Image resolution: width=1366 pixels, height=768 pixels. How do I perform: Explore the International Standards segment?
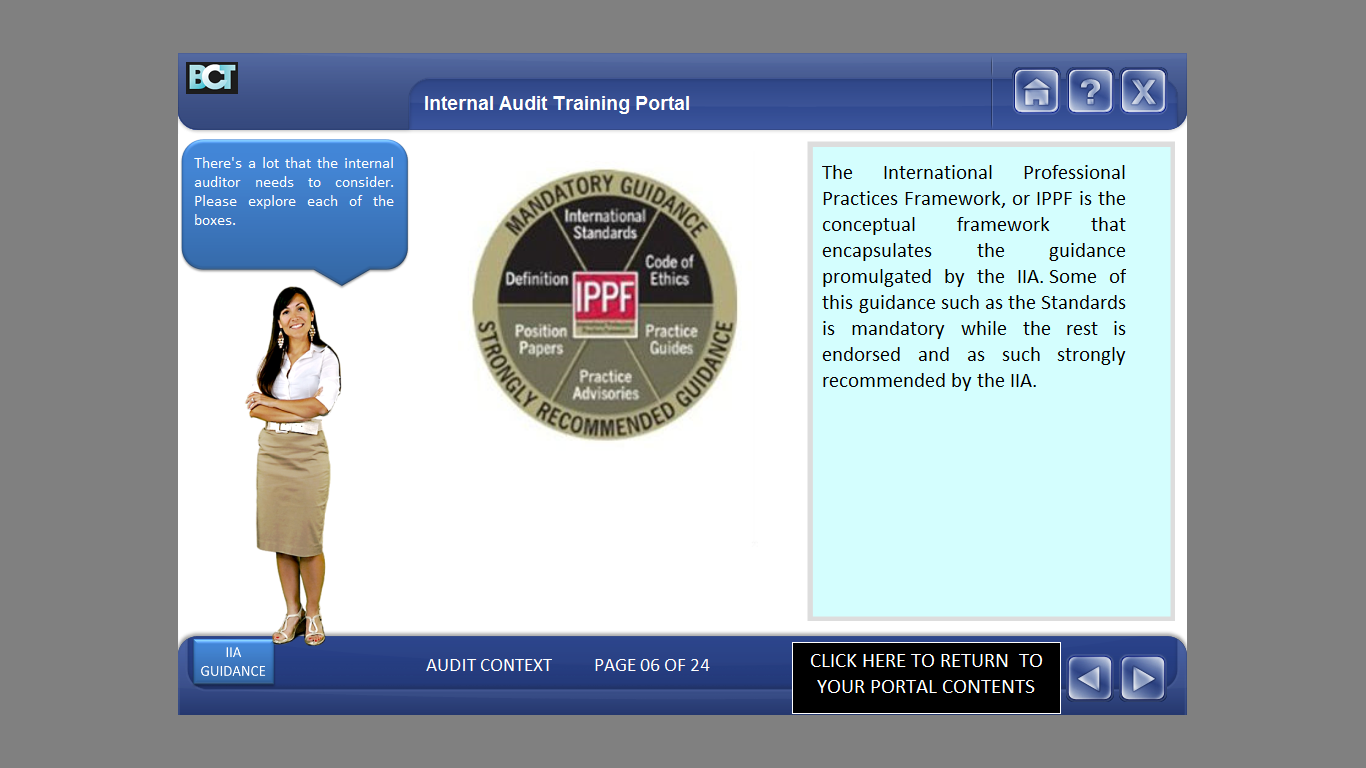pyautogui.click(x=604, y=224)
